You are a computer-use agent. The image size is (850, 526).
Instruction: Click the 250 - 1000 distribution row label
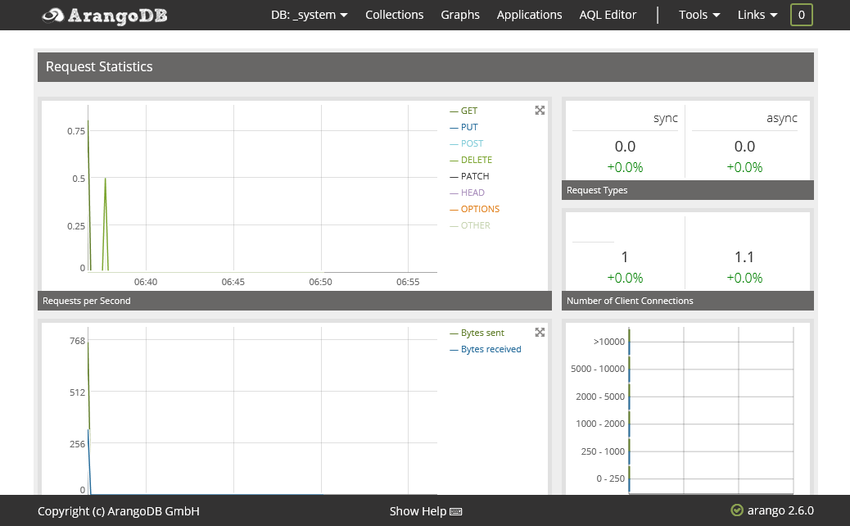[x=603, y=451]
